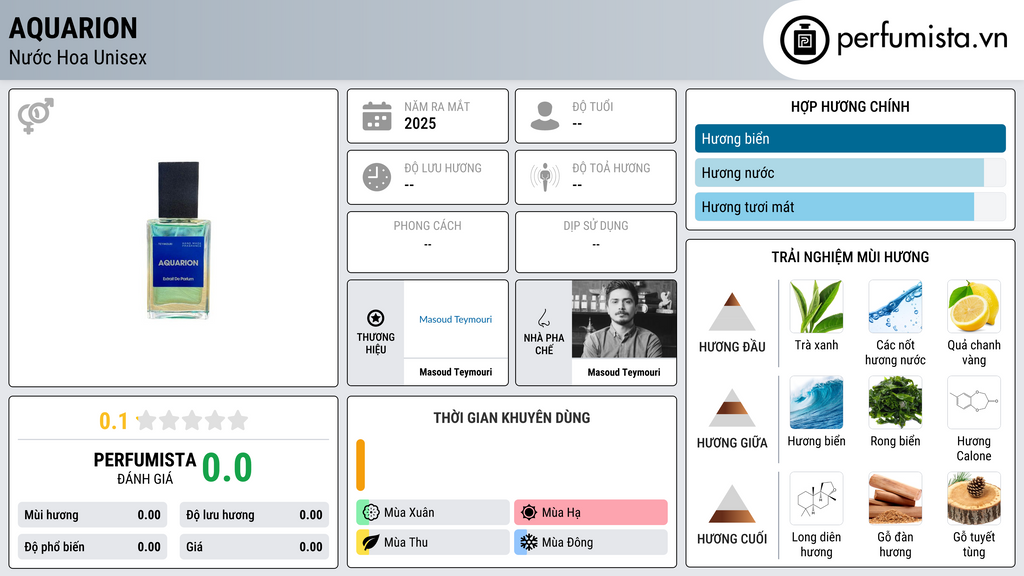
Task: Click the perfumista.vn site name
Action: [922, 39]
